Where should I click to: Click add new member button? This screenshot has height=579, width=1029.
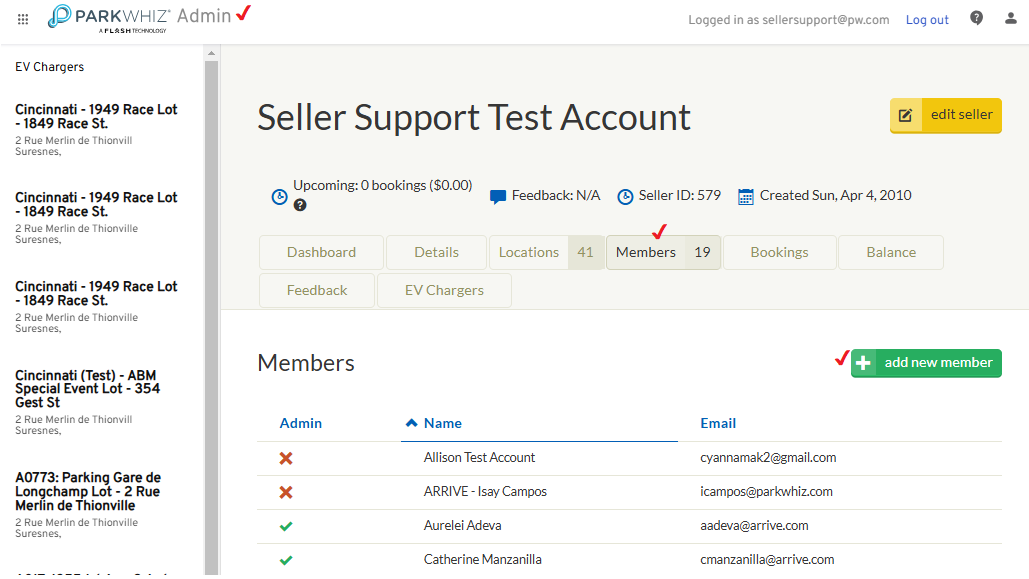coord(926,363)
